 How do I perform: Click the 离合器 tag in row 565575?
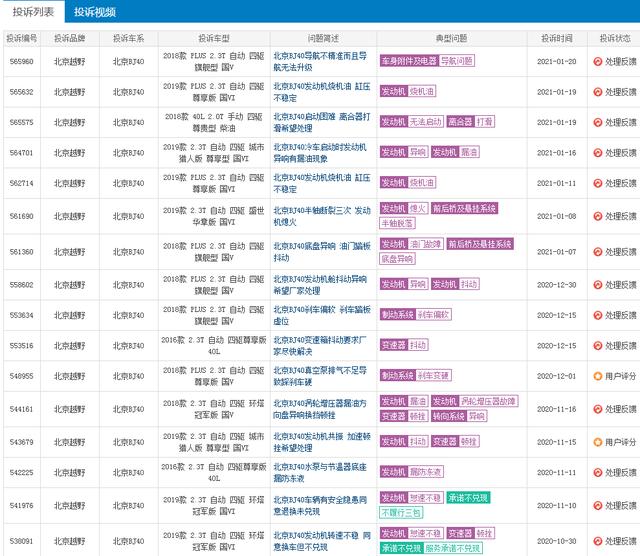pos(460,122)
